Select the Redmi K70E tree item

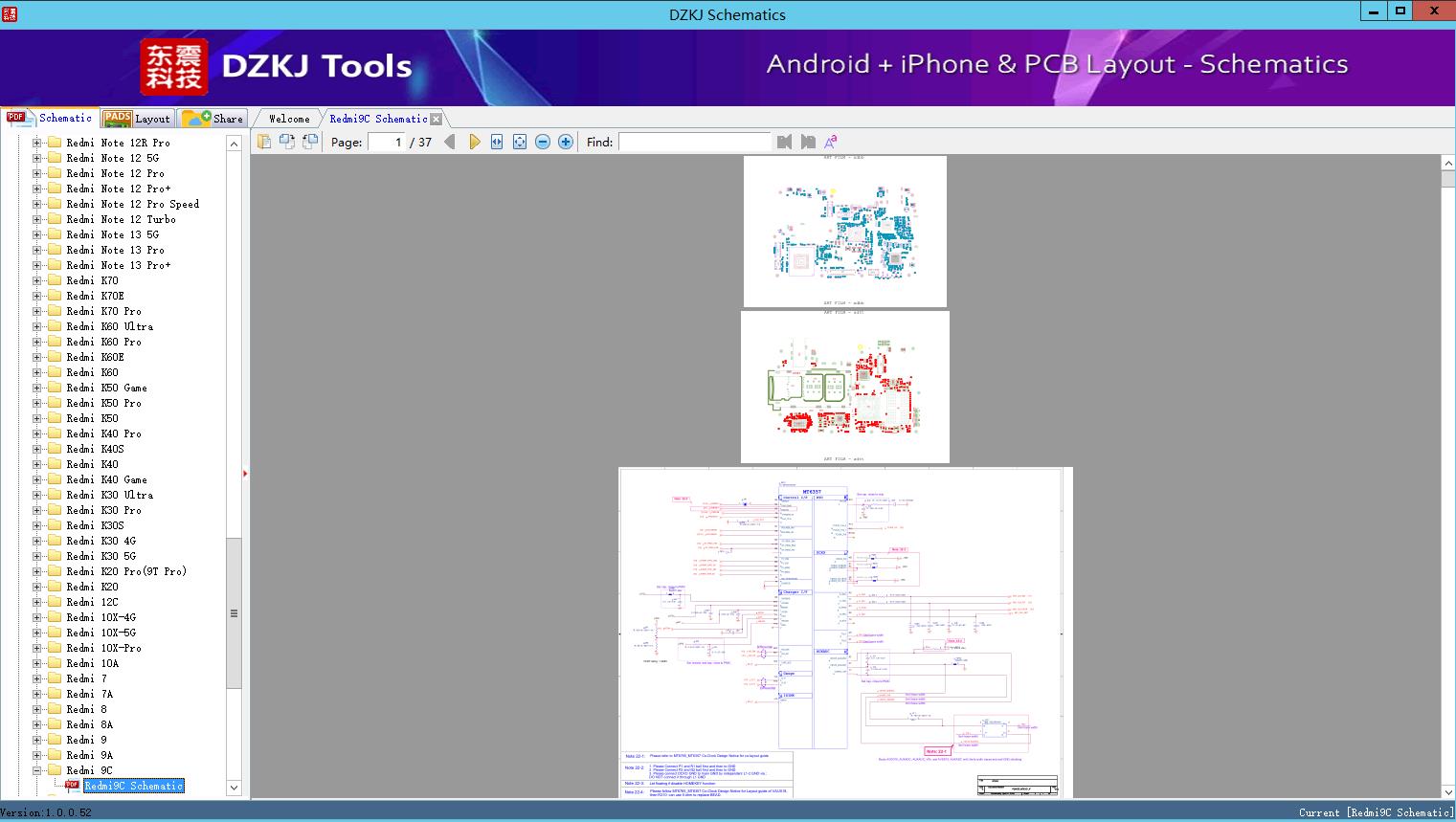pyautogui.click(x=95, y=296)
